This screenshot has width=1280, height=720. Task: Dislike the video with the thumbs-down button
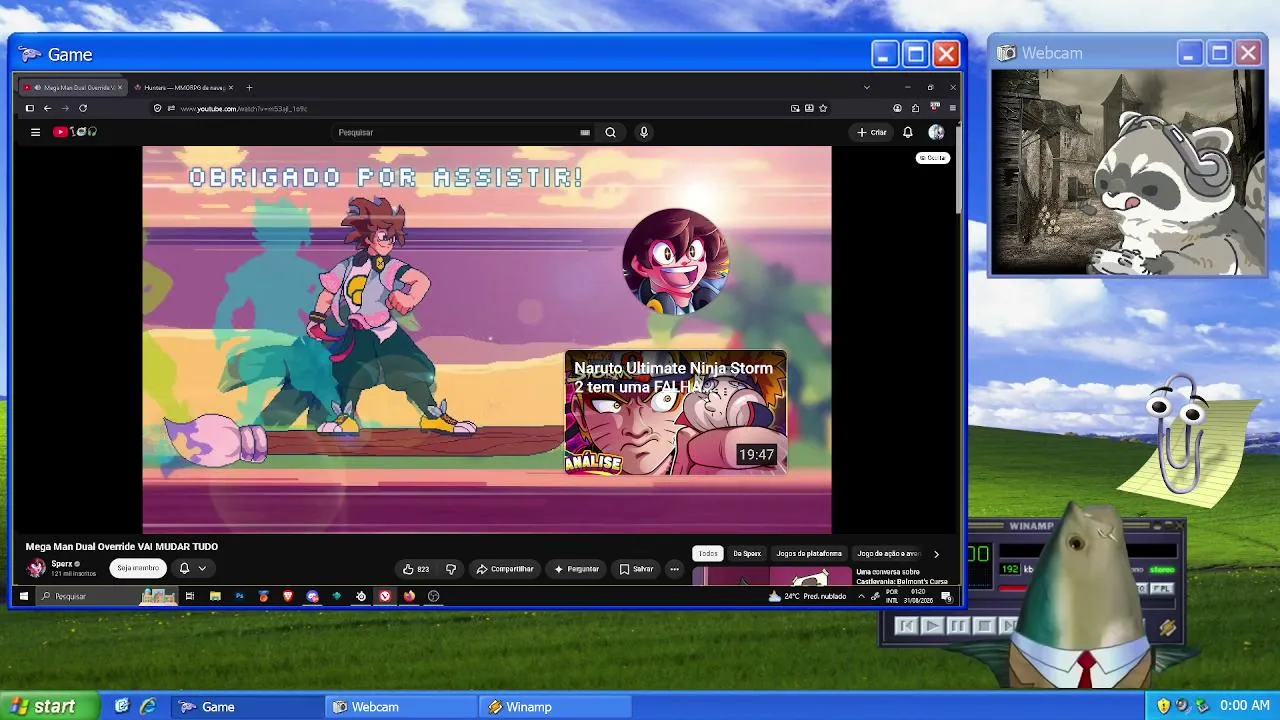coord(451,569)
